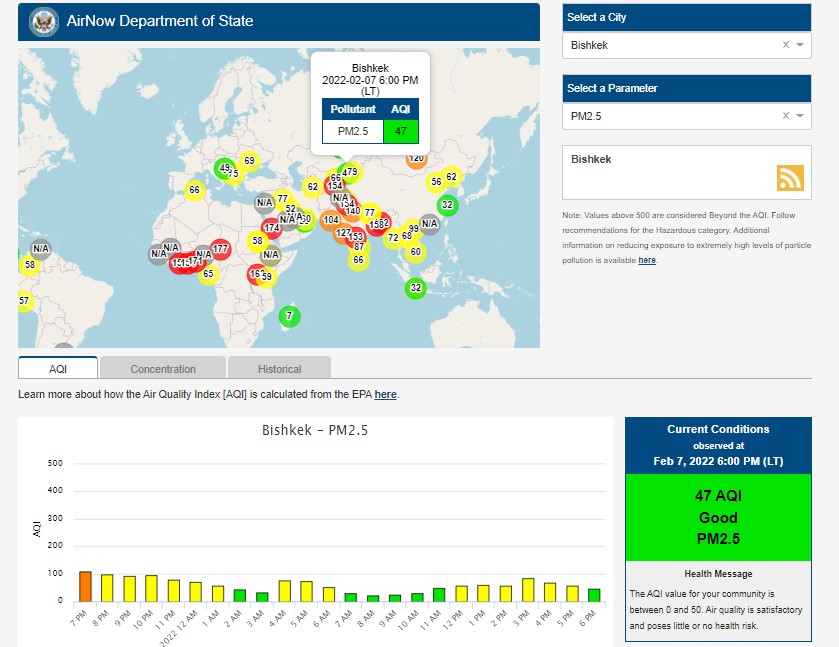Select the green map marker showing 7
839x647 pixels.
click(290, 317)
